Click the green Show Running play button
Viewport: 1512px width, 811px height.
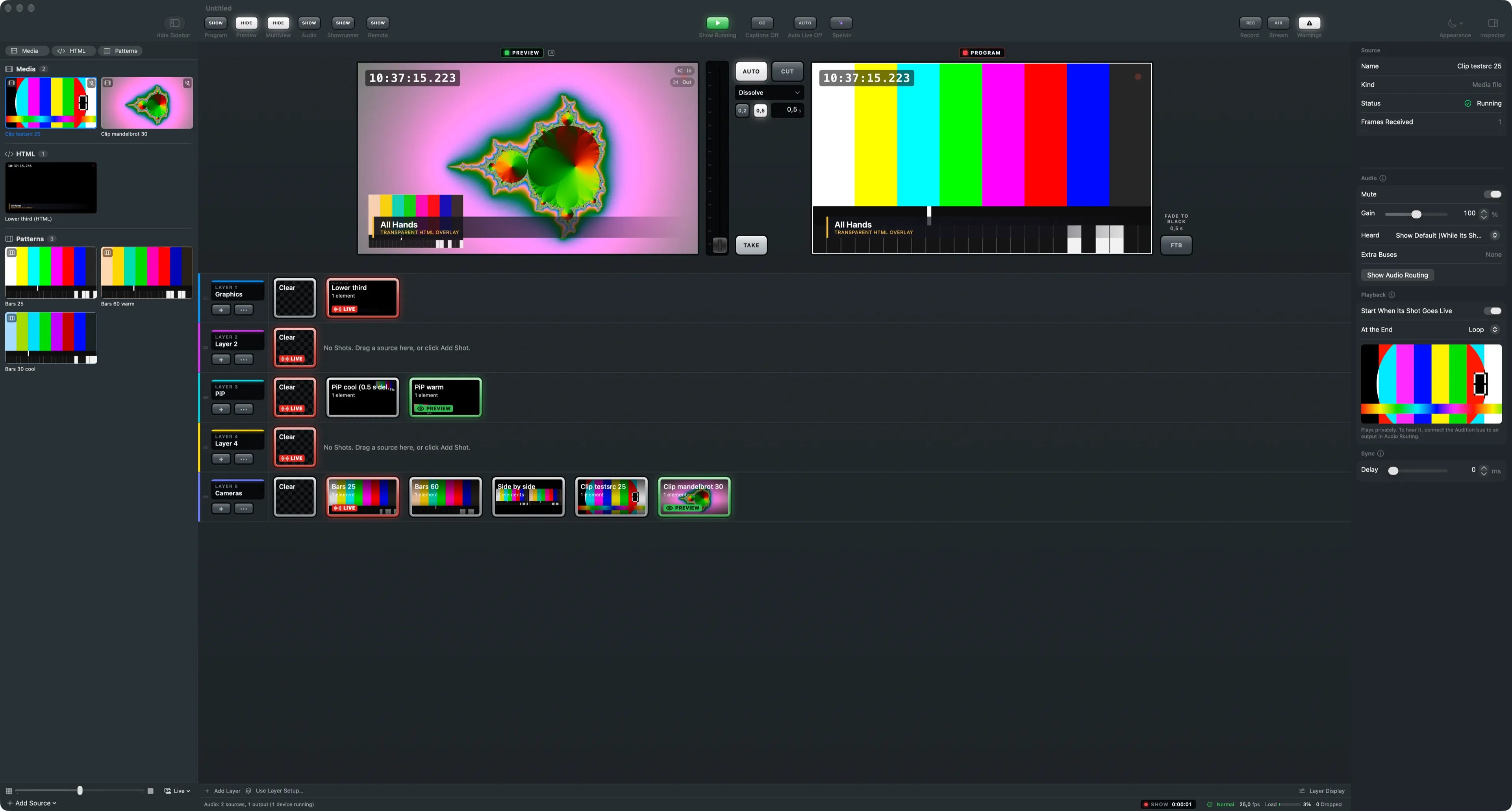coord(717,23)
